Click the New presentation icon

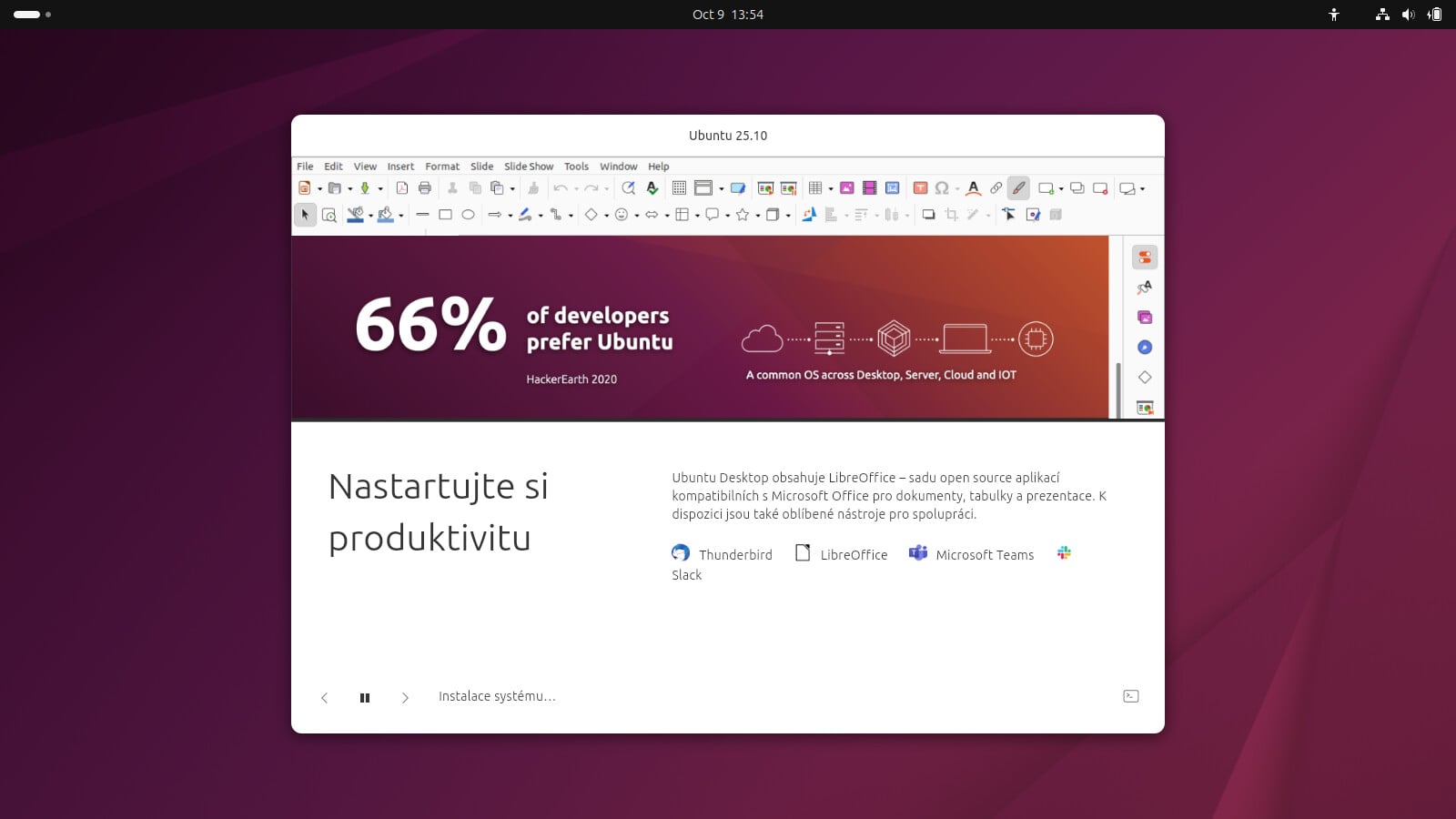pos(305,188)
